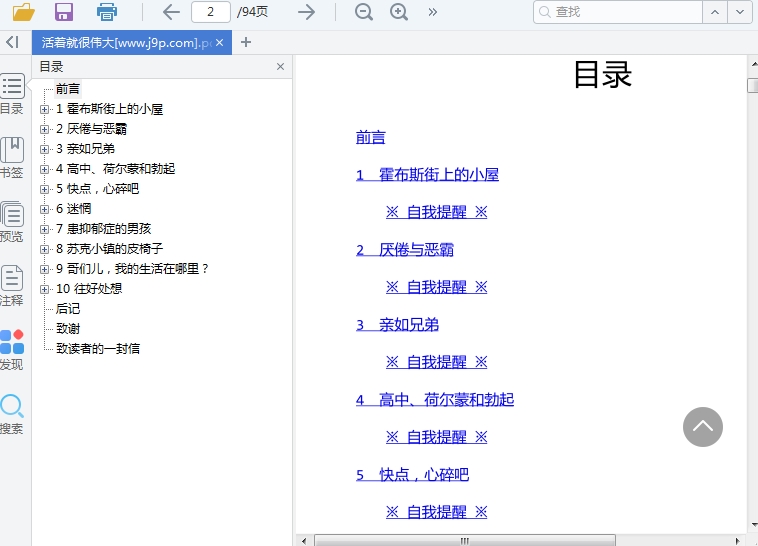Image resolution: width=758 pixels, height=546 pixels.
Task: Click the save floppy disk icon
Action: click(64, 12)
